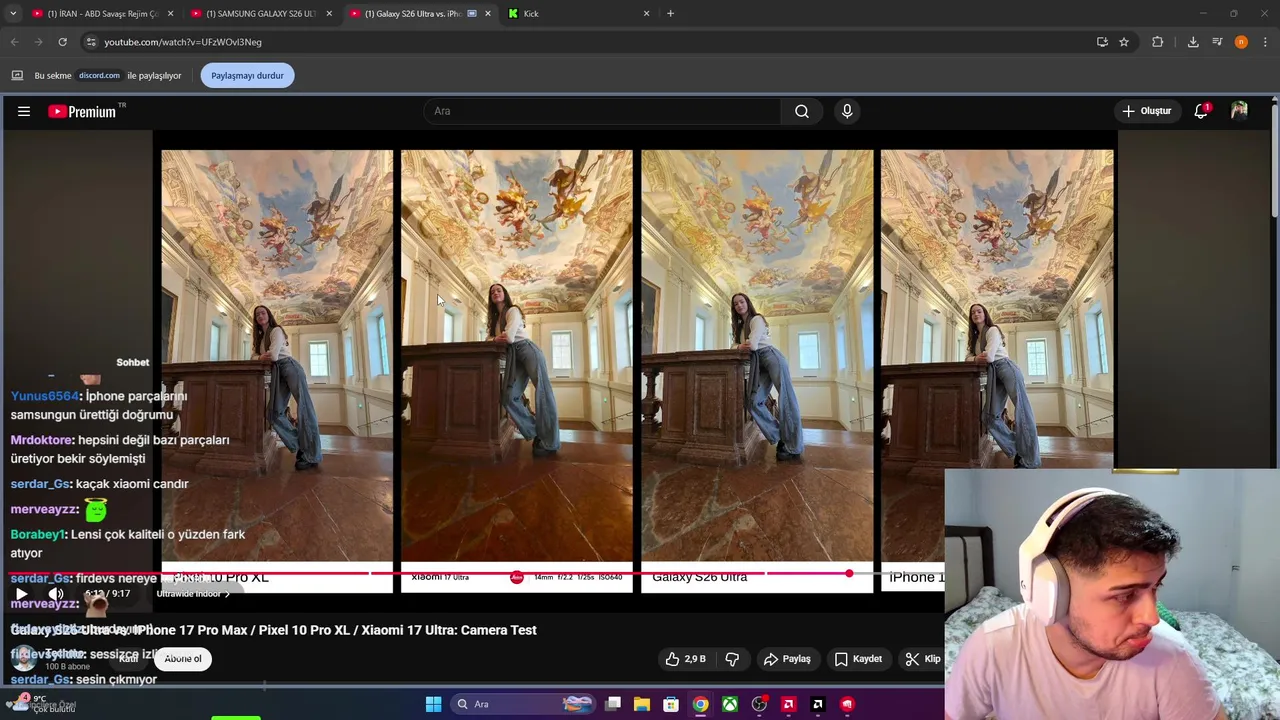1280x720 pixels.
Task: Close the İRAN - ABD Savaşı tab
Action: pyautogui.click(x=170, y=13)
